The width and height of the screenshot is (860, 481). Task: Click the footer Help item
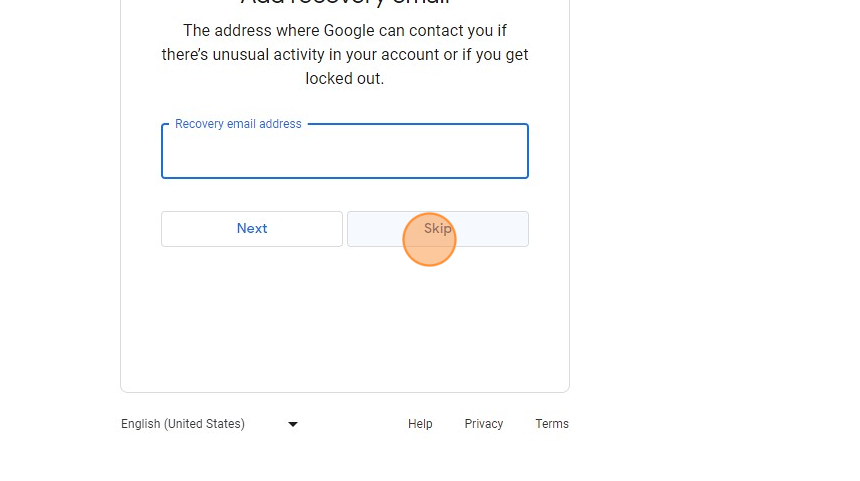420,424
